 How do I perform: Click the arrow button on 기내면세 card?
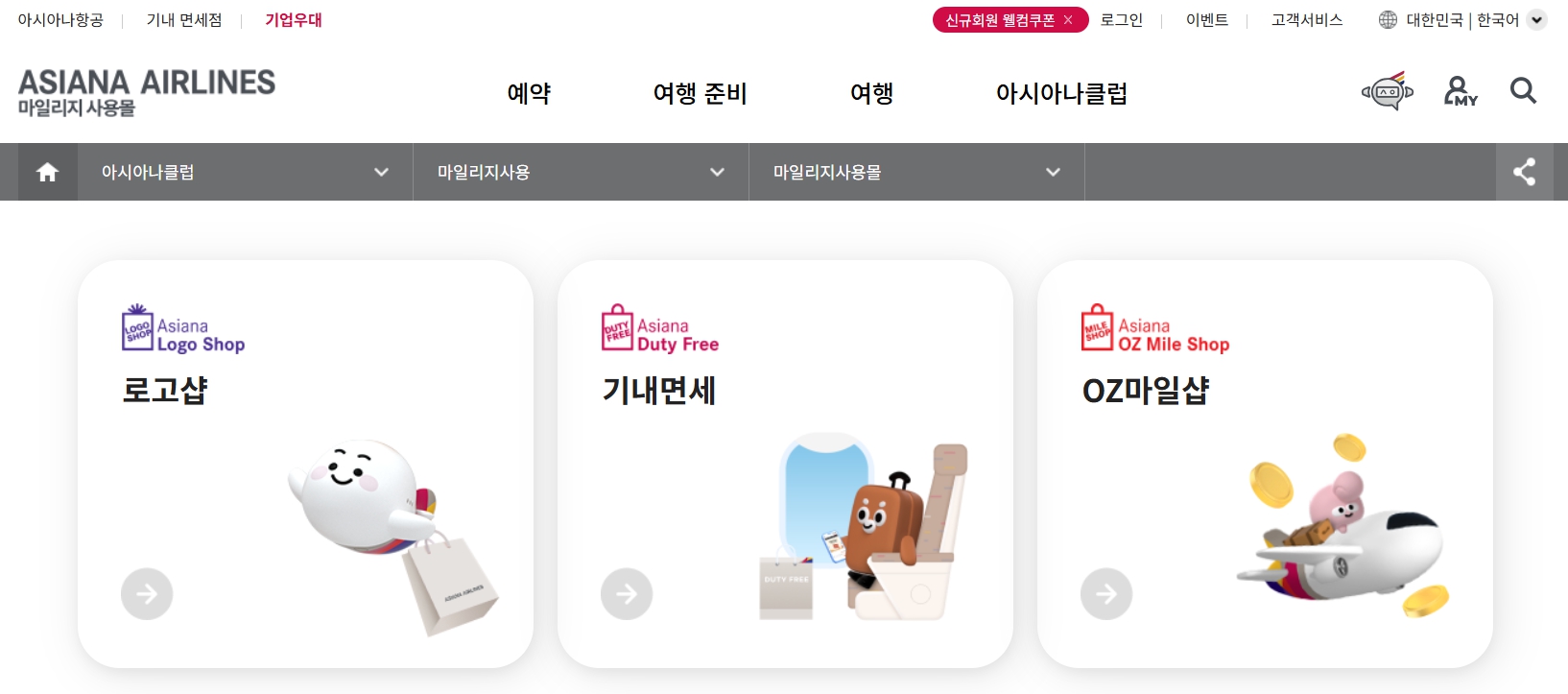tap(627, 594)
